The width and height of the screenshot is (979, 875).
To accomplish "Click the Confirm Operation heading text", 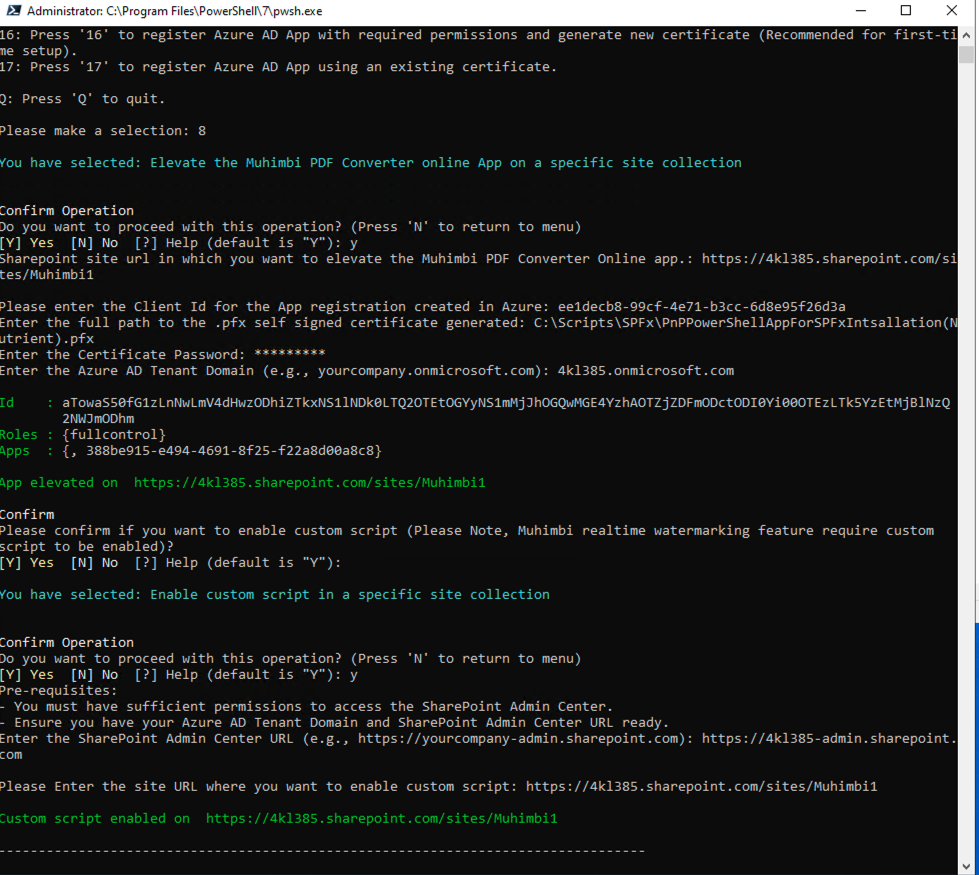I will [x=67, y=210].
